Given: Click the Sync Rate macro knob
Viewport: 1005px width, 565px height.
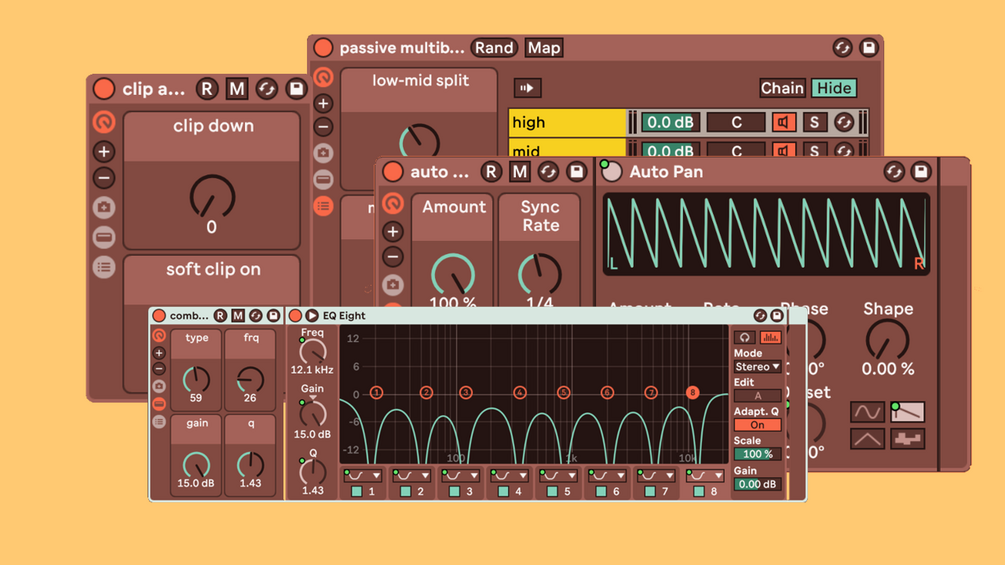Looking at the screenshot, I should [x=540, y=275].
